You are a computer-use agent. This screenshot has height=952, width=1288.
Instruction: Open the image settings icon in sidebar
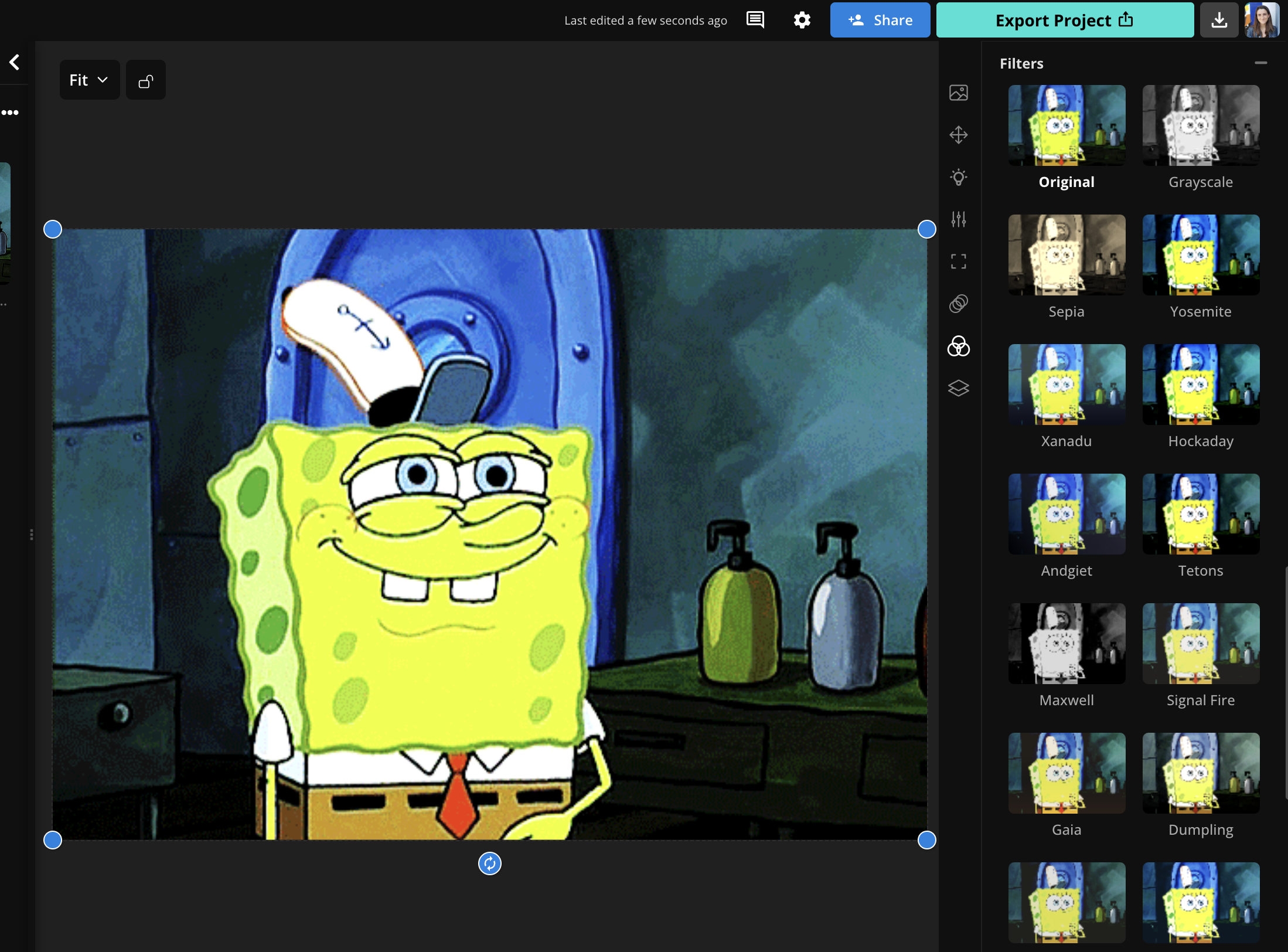pyautogui.click(x=958, y=93)
